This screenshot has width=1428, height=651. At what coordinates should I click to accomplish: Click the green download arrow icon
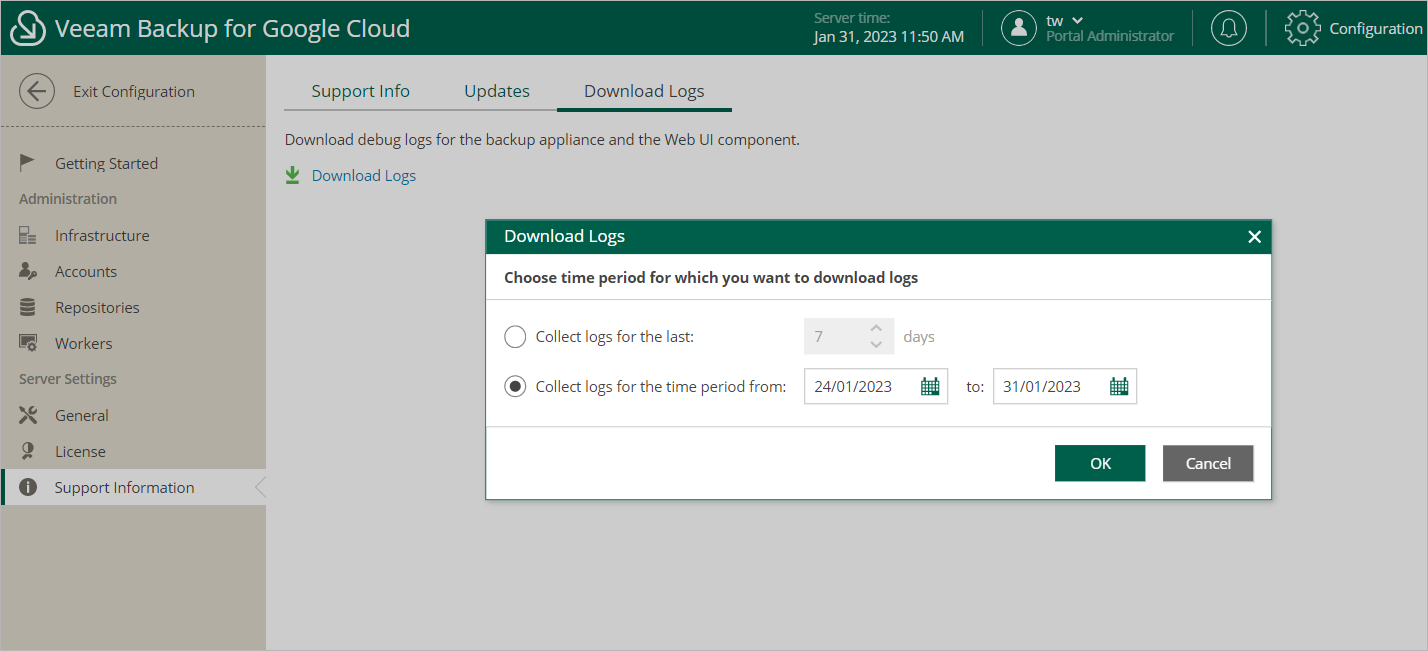pyautogui.click(x=293, y=176)
